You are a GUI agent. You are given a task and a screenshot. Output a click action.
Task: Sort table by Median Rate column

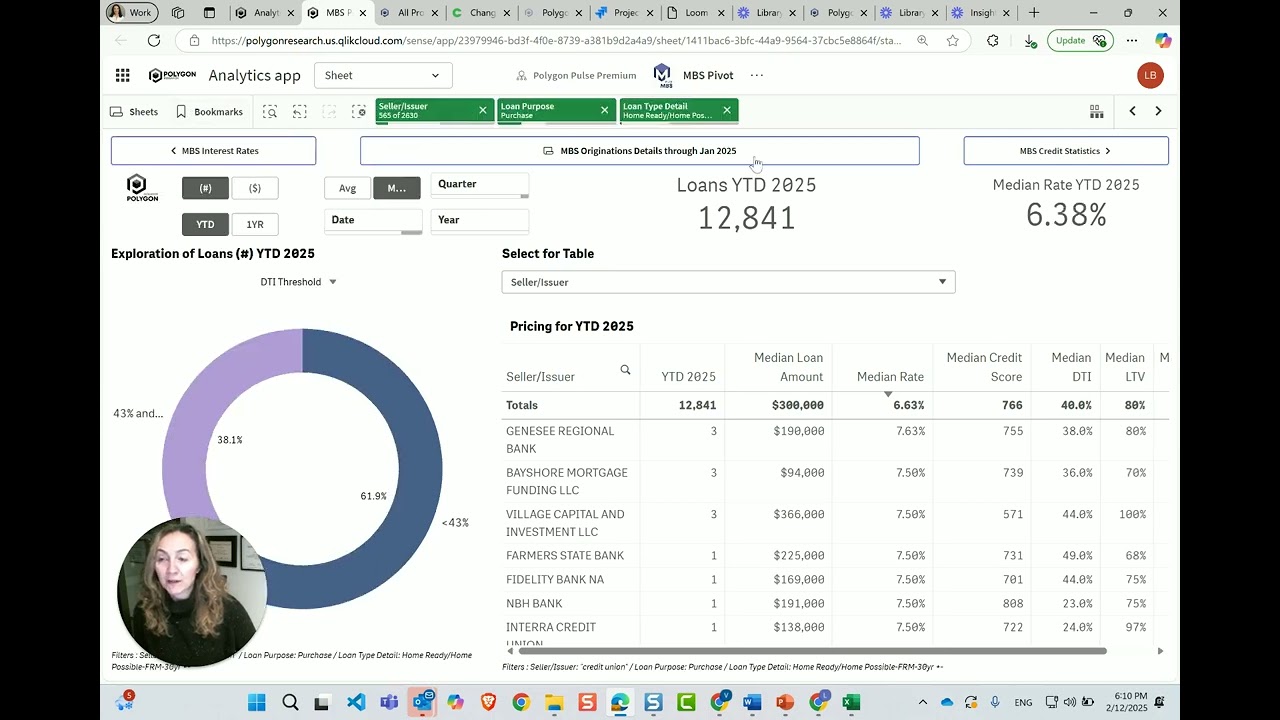890,377
